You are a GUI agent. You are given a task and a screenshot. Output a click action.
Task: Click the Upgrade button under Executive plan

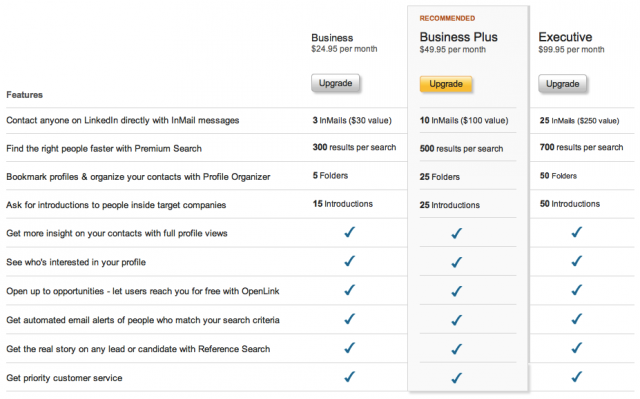562,84
